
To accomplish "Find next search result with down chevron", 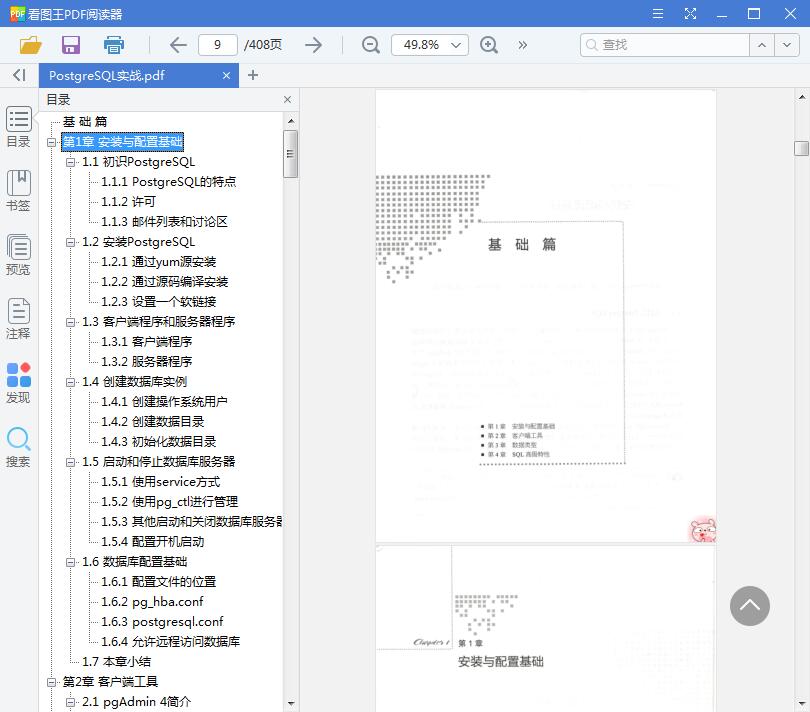I will (x=786, y=45).
